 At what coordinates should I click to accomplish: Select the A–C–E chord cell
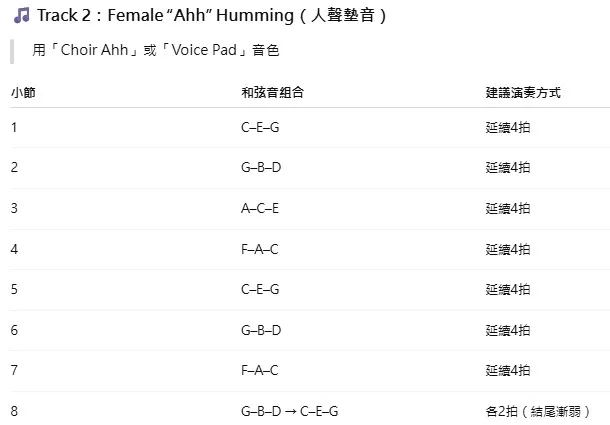(260, 208)
